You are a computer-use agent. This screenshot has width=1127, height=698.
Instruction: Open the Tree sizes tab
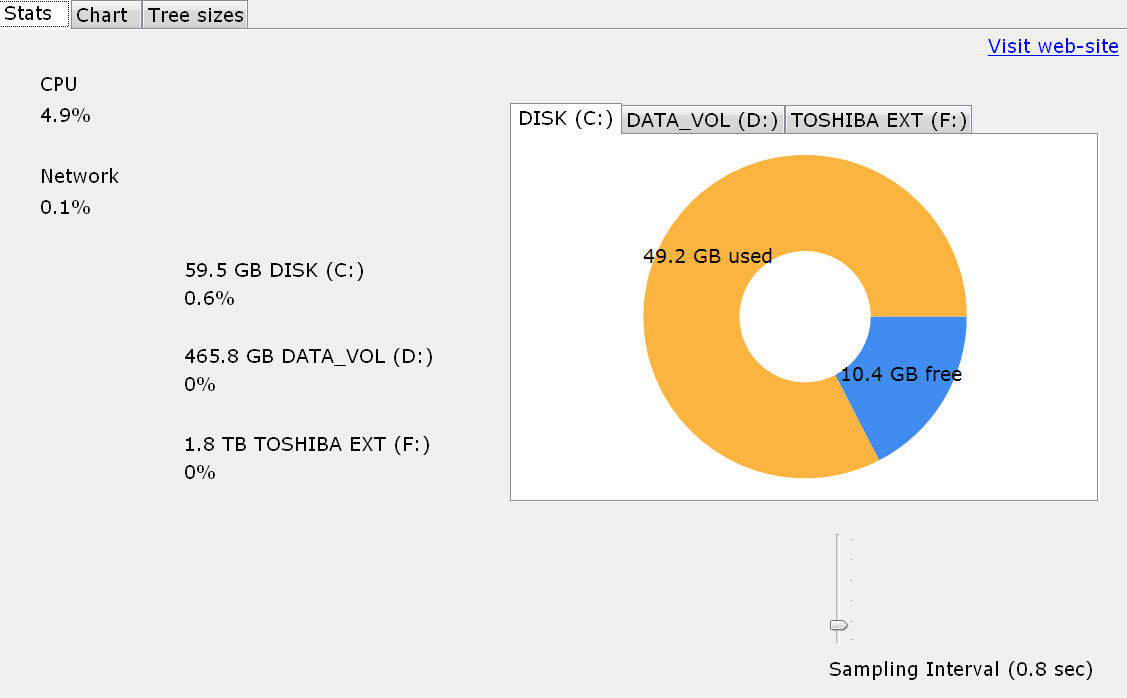(x=195, y=15)
